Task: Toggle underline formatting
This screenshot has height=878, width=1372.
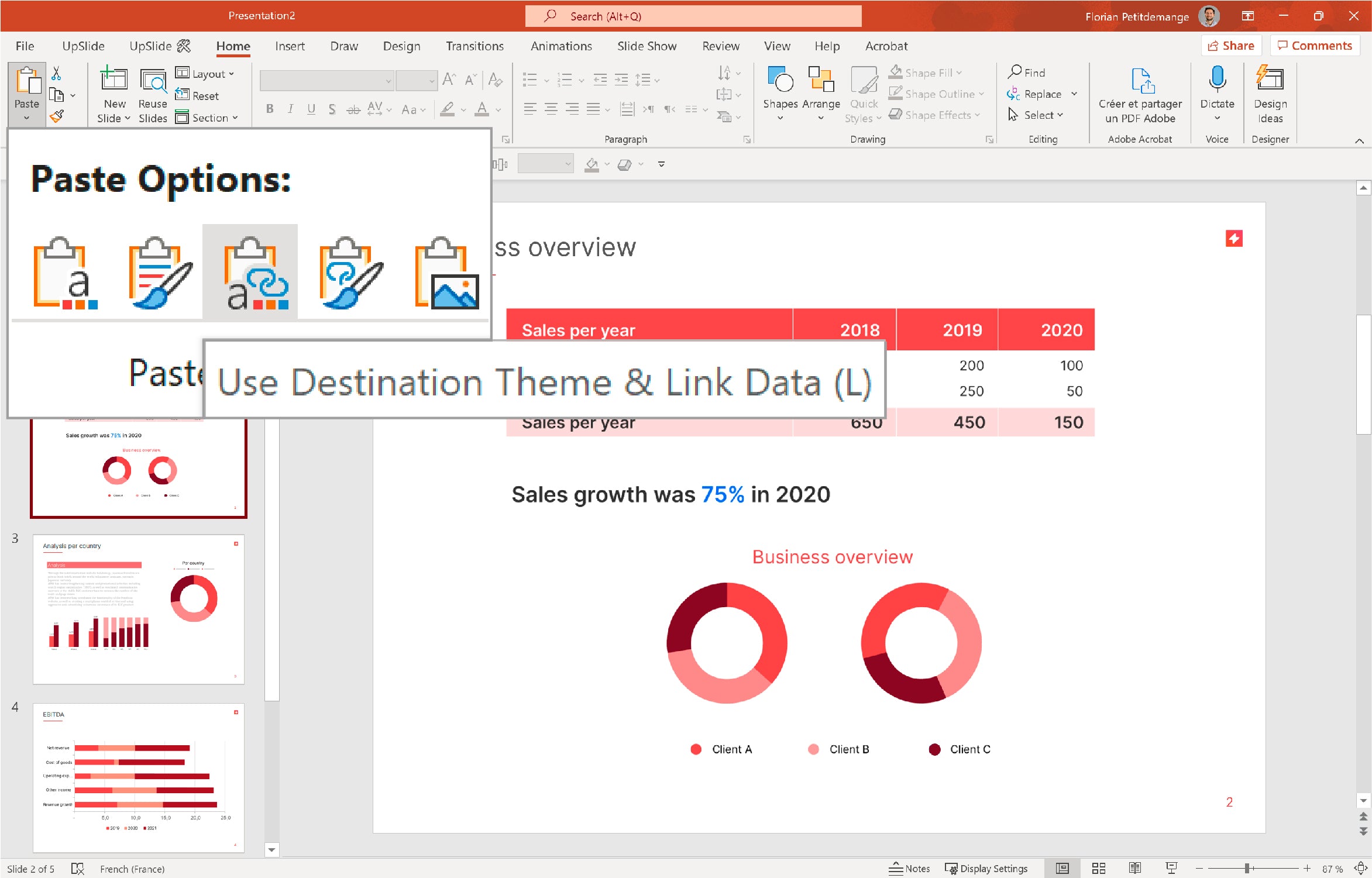Action: (x=311, y=109)
